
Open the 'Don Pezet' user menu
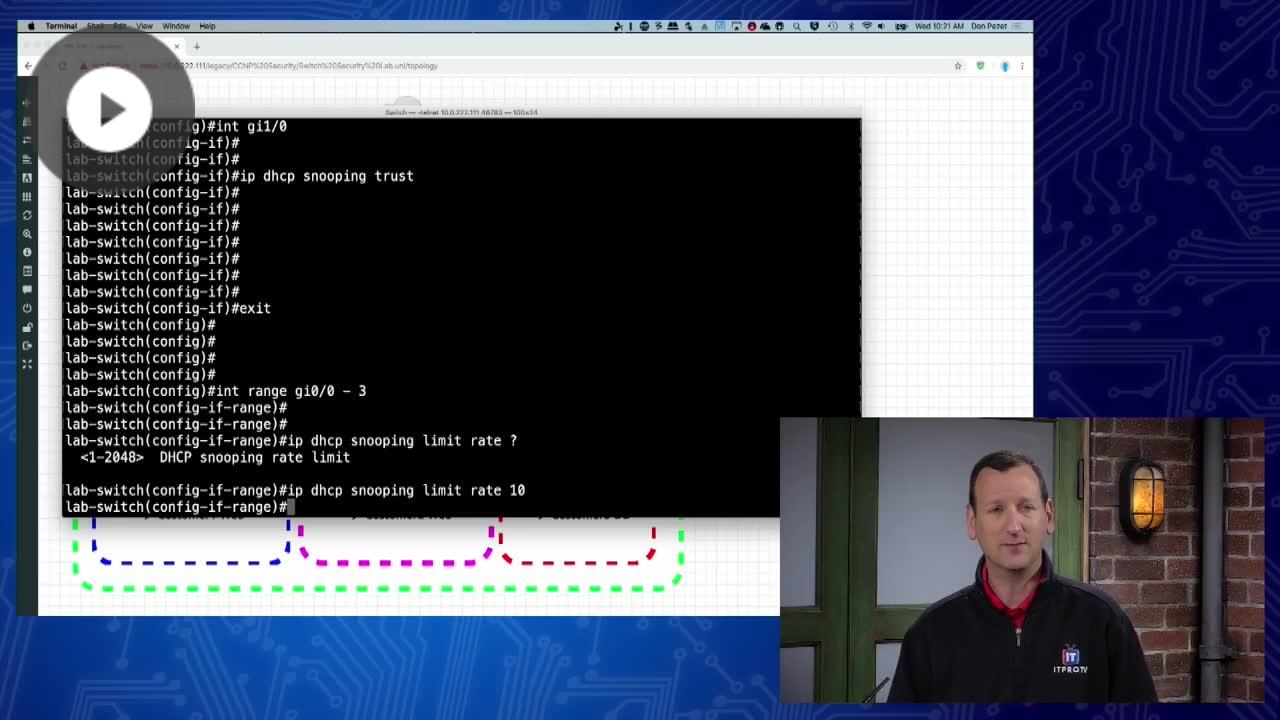point(989,26)
